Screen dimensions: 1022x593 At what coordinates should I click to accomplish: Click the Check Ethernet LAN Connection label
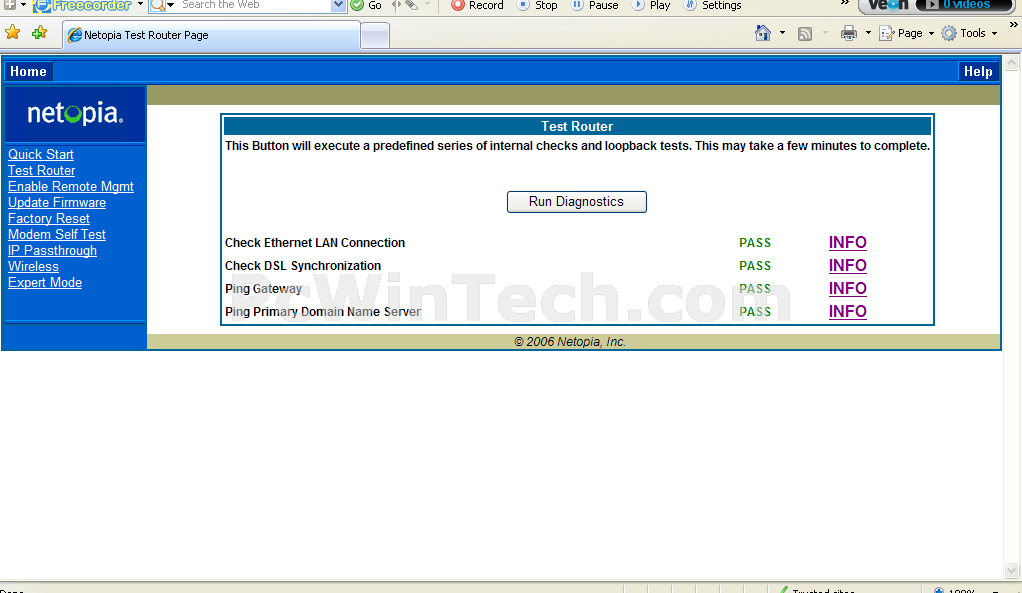pos(315,243)
